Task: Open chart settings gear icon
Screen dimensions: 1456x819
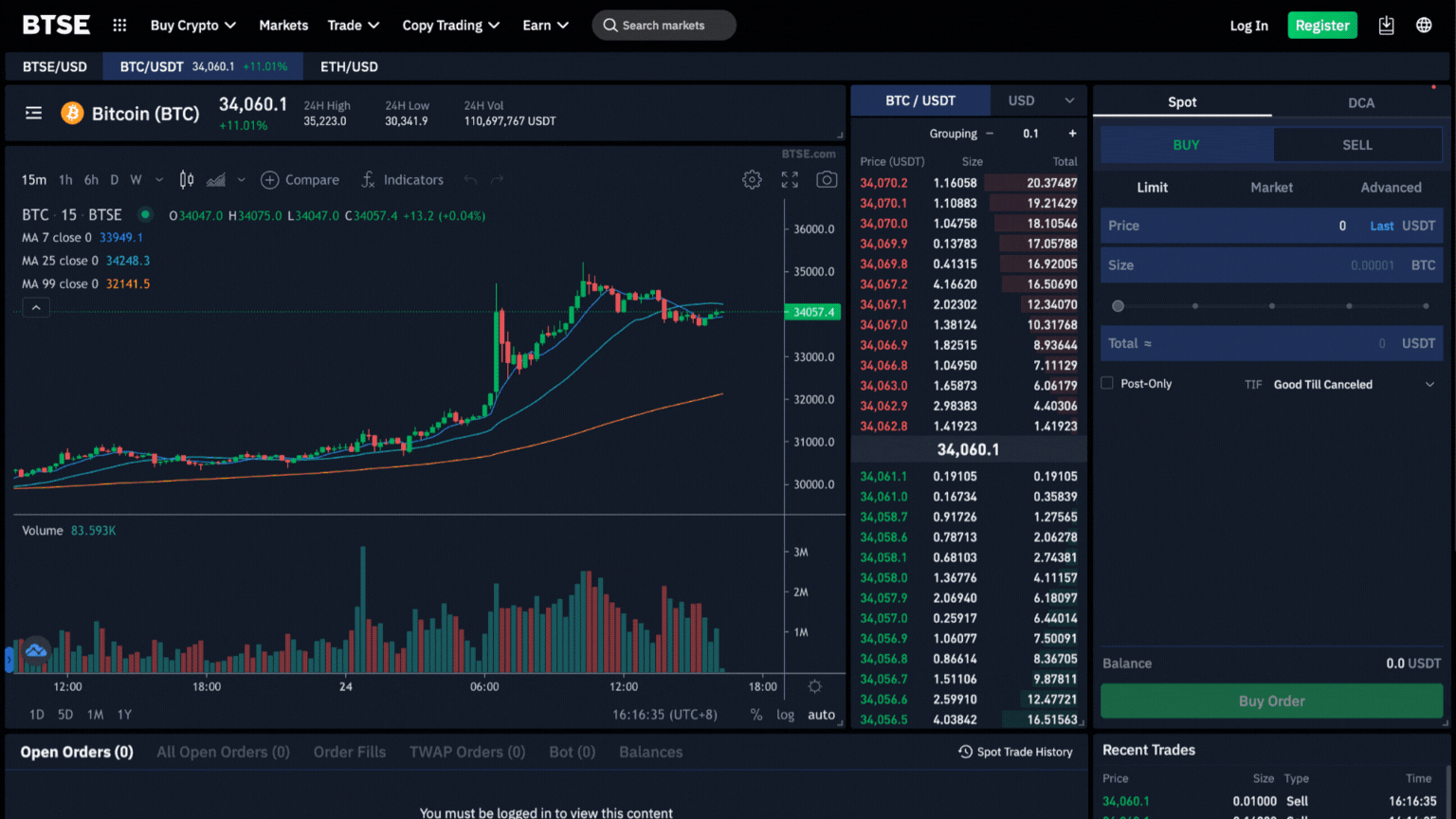Action: click(752, 180)
